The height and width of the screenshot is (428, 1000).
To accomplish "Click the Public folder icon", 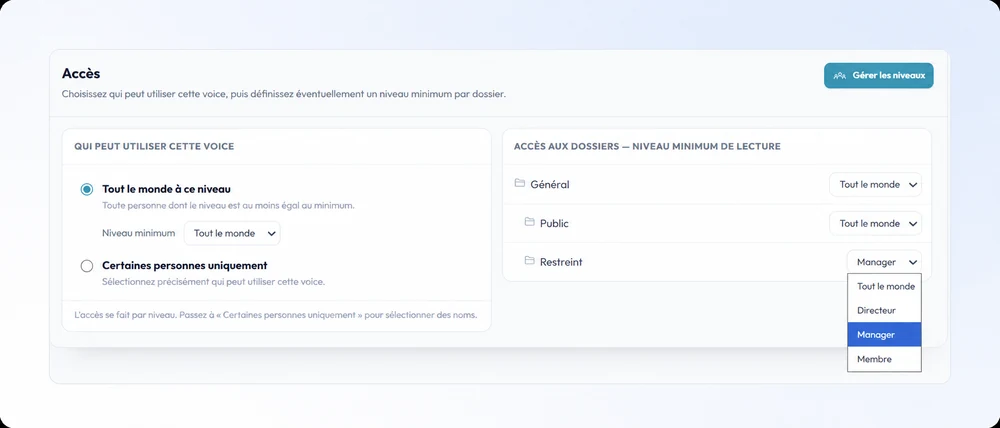I will [x=529, y=222].
